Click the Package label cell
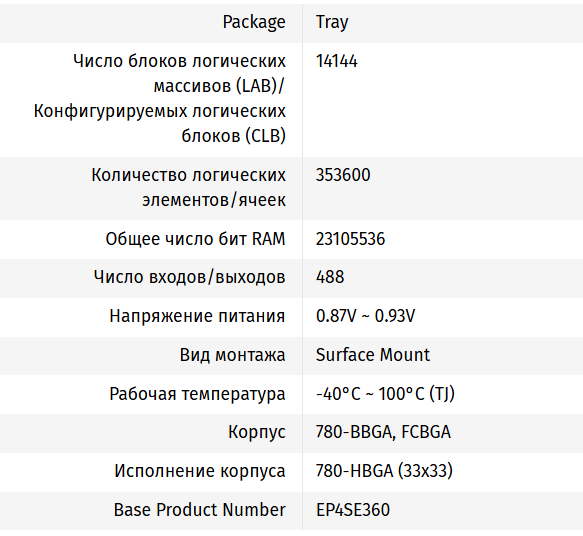 point(254,22)
